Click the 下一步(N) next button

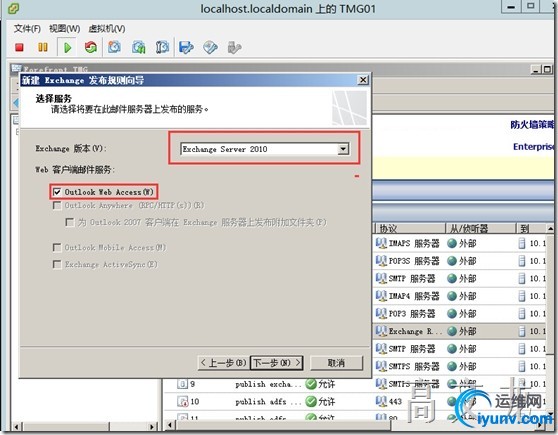click(277, 363)
